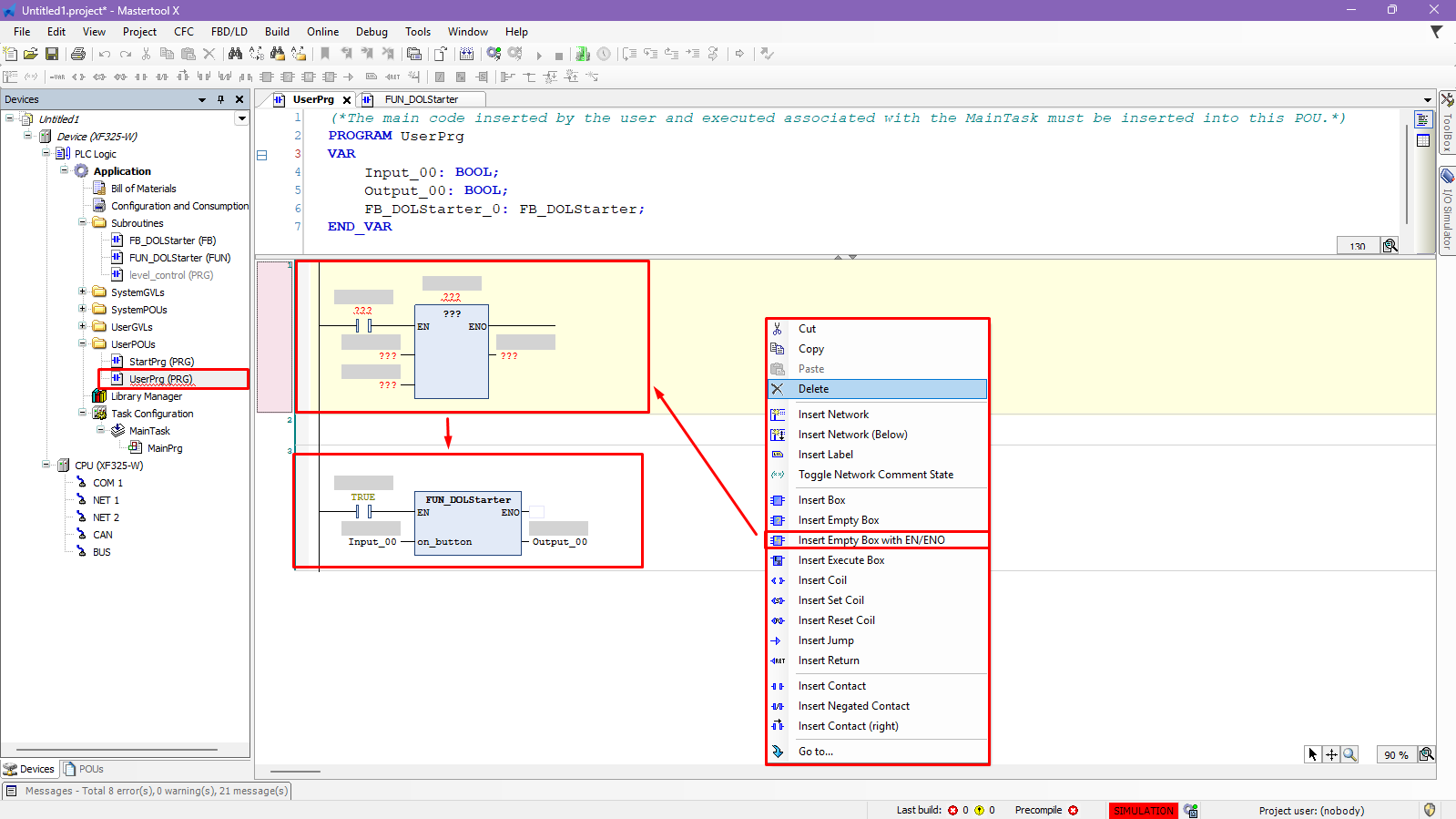Open the FBD/LD menu
The height and width of the screenshot is (819, 1456).
point(229,32)
